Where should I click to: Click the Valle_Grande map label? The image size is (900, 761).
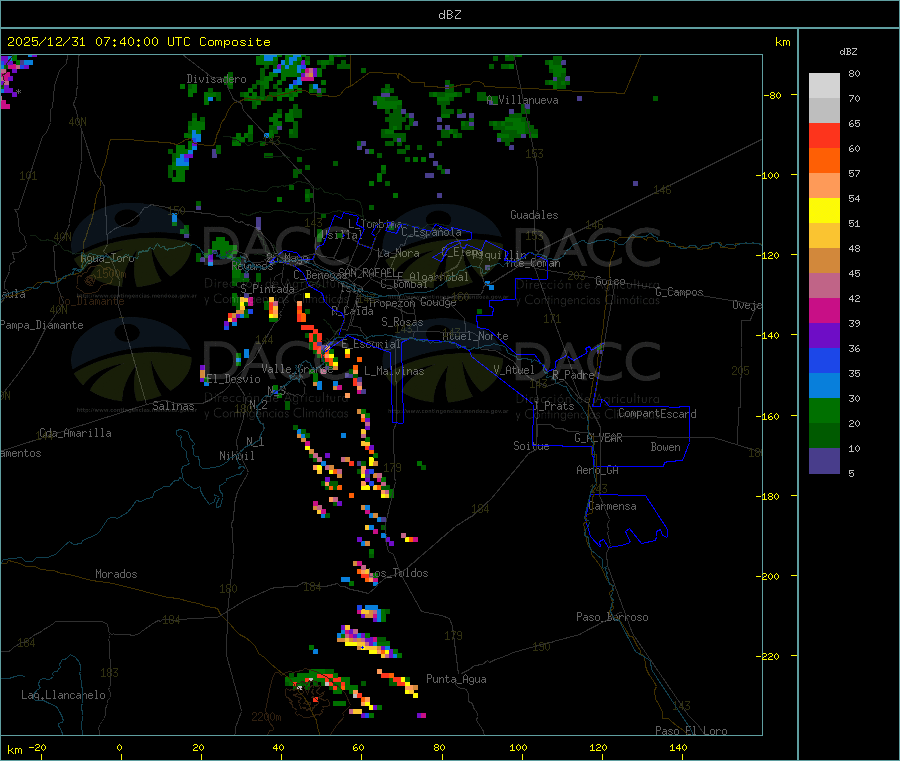(297, 368)
